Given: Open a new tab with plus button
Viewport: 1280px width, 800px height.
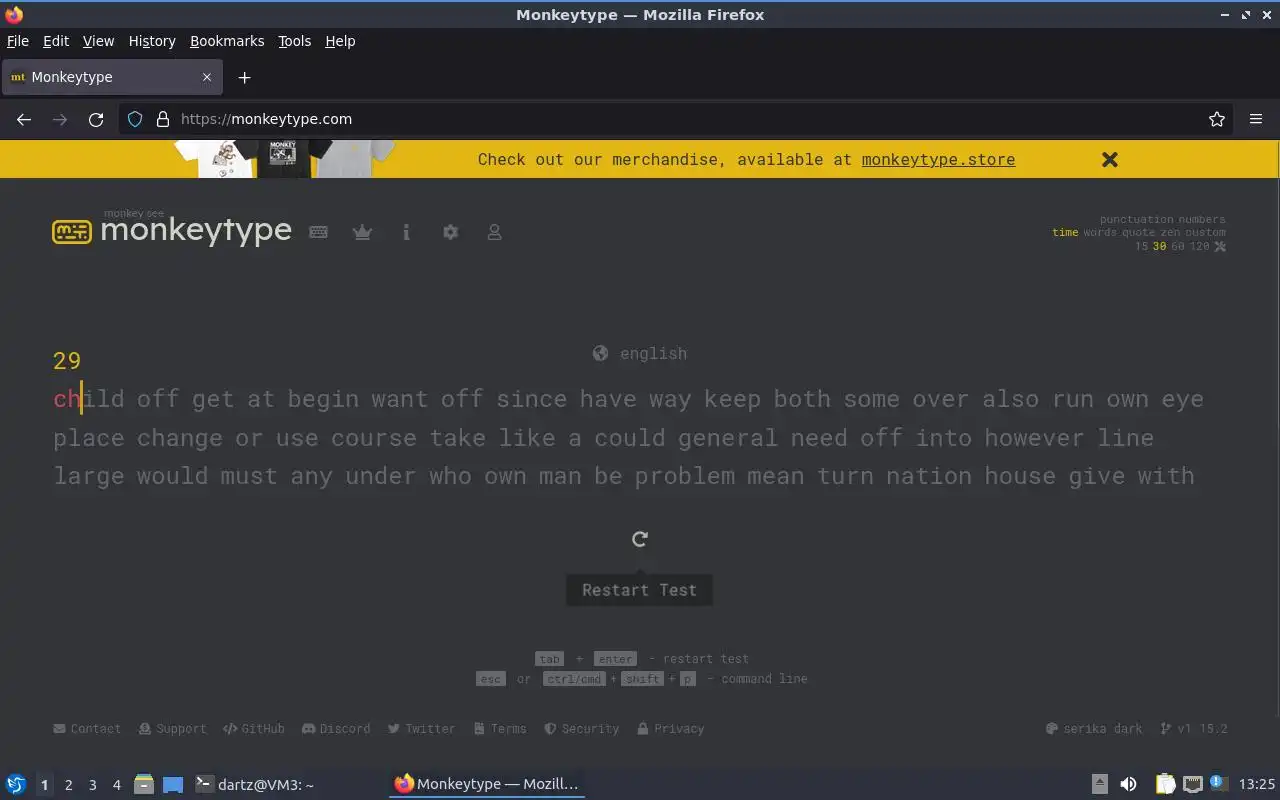Looking at the screenshot, I should coord(244,77).
